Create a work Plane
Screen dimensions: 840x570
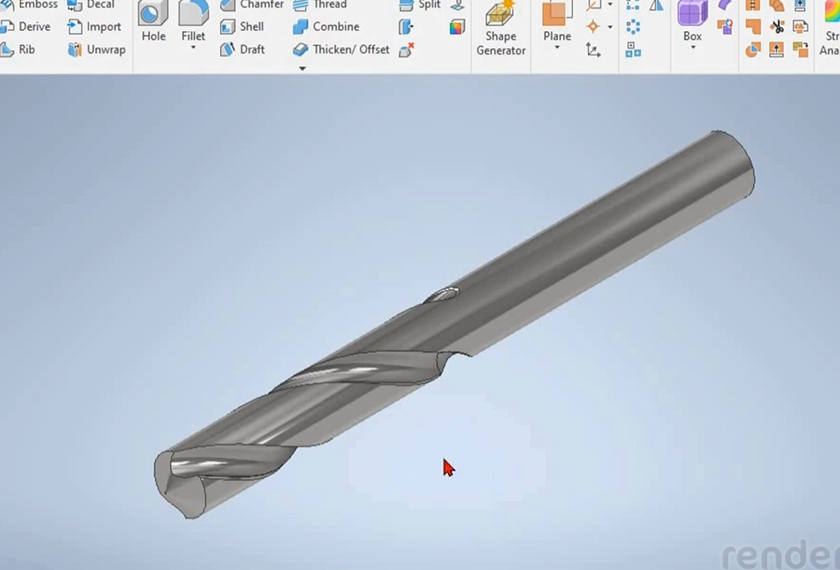(x=557, y=20)
